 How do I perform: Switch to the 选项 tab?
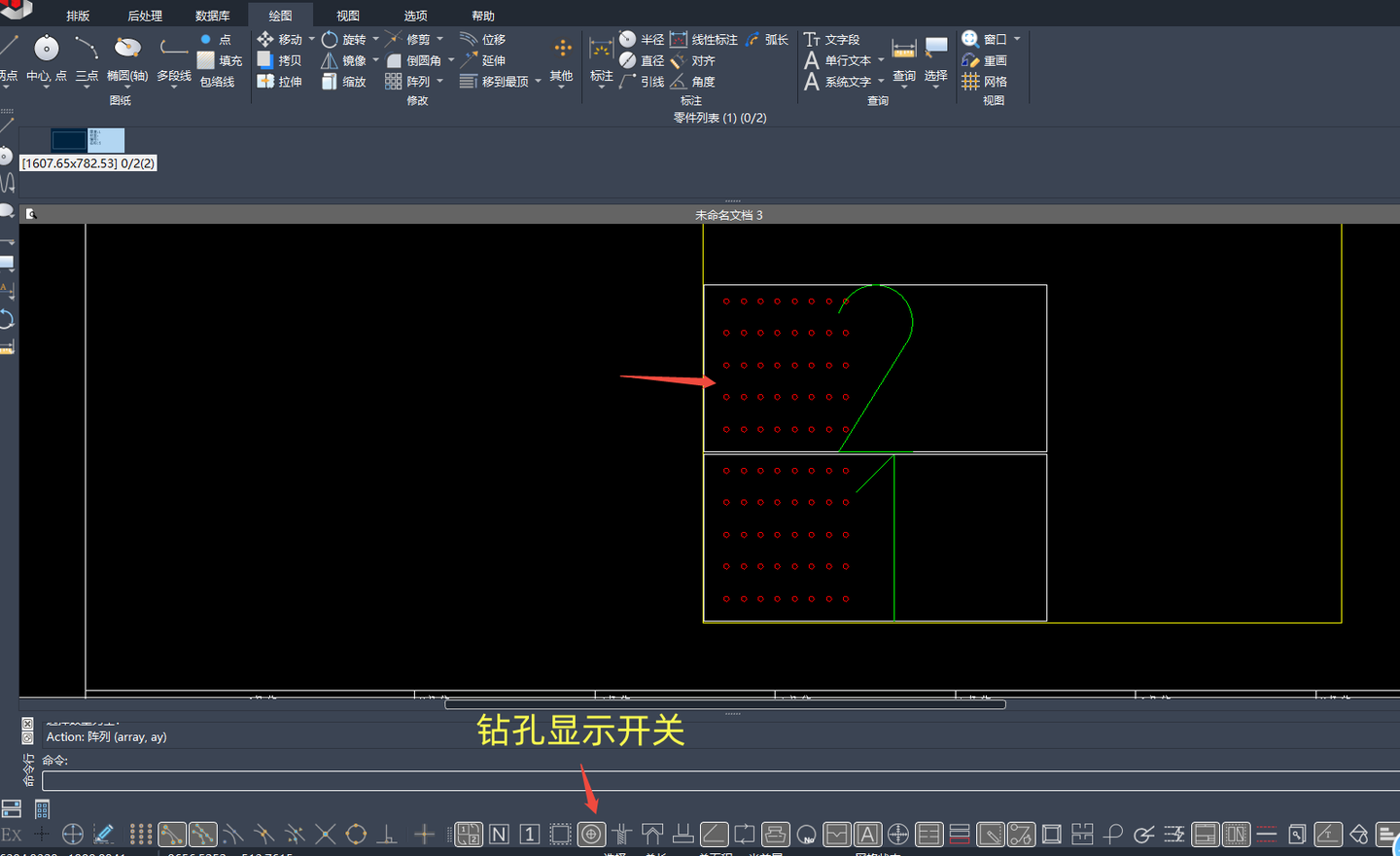point(416,16)
